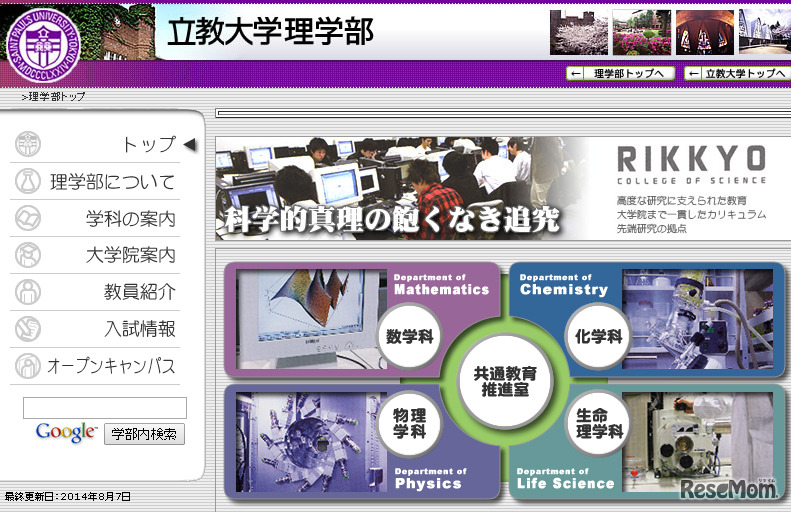Click the Department of Mathematics label

(x=441, y=285)
